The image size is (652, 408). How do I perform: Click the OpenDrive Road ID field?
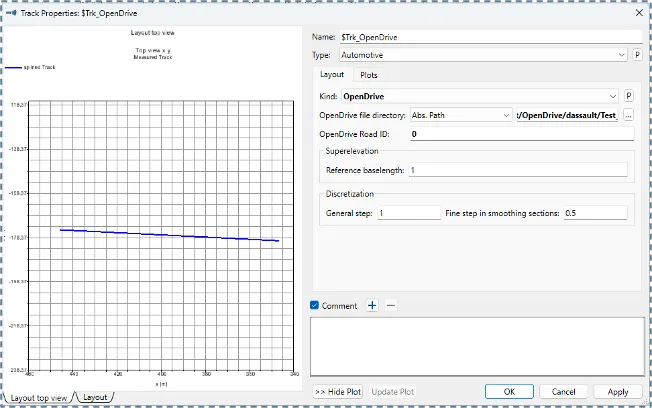[x=520, y=134]
